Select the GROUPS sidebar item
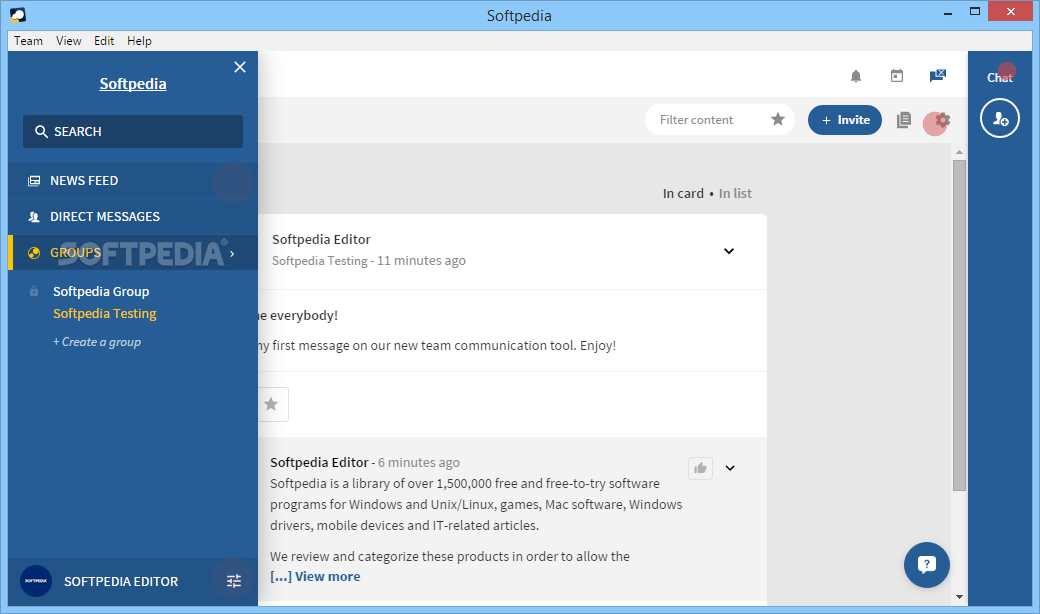Viewport: 1040px width, 614px height. pyautogui.click(x=133, y=253)
